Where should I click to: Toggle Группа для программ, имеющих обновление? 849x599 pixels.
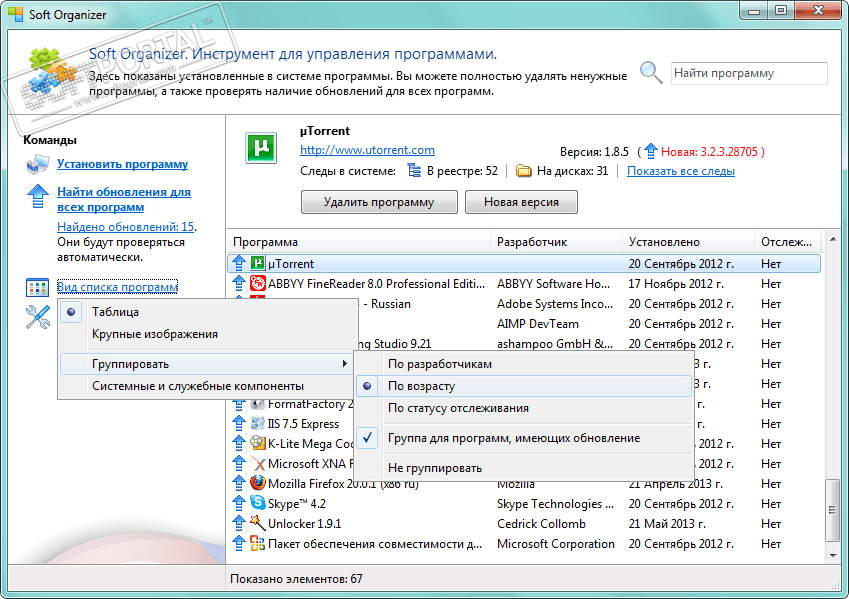(x=524, y=438)
